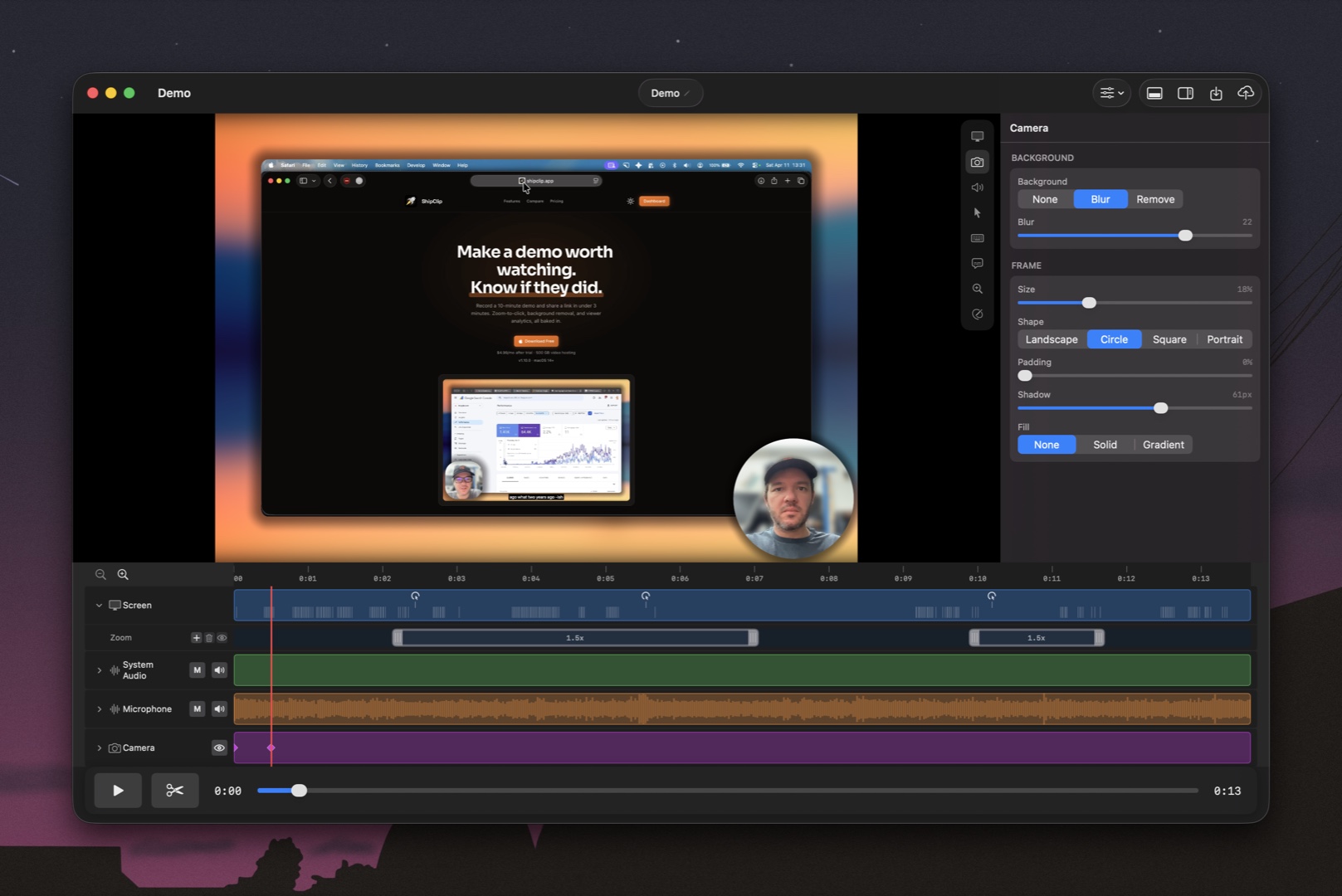Toggle Camera track visibility eye
Image resolution: width=1342 pixels, height=896 pixels.
click(219, 747)
